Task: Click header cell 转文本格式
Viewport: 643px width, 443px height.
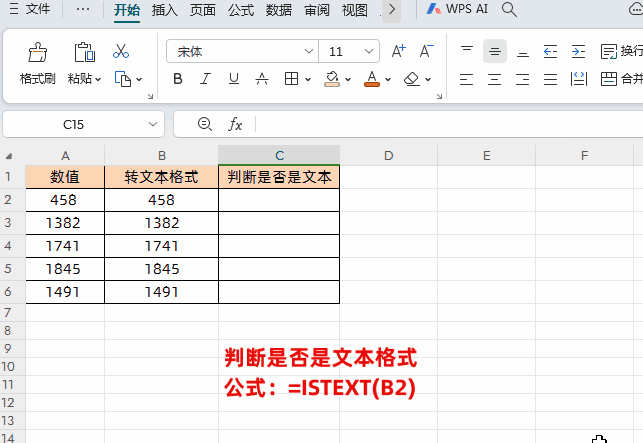Action: click(162, 177)
